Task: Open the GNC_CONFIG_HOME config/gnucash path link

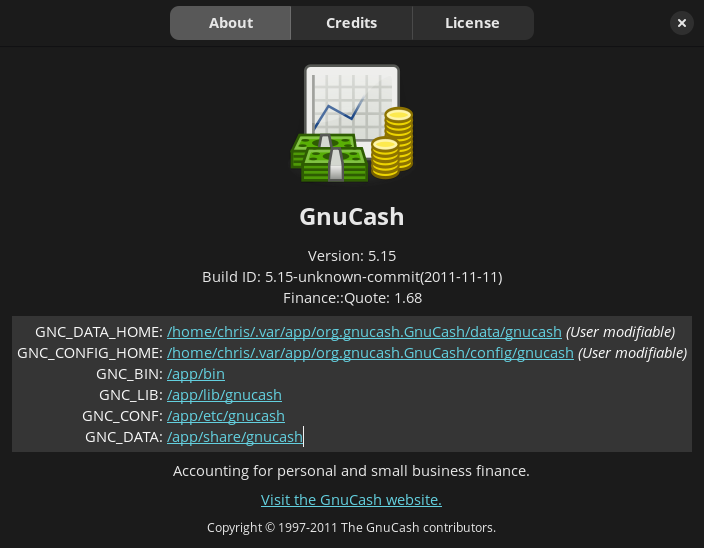Action: (370, 353)
